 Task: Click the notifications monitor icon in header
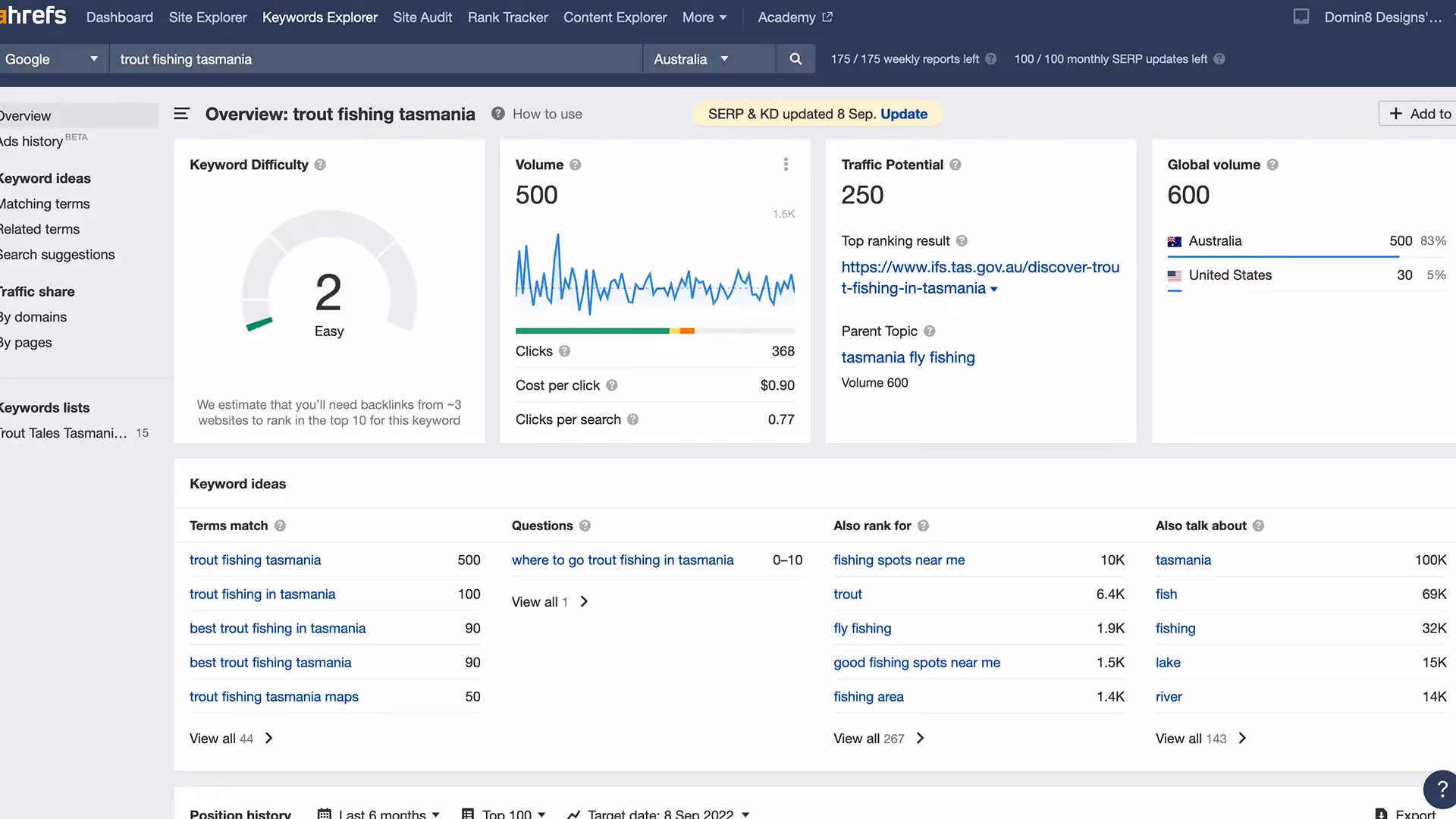[x=1301, y=17]
